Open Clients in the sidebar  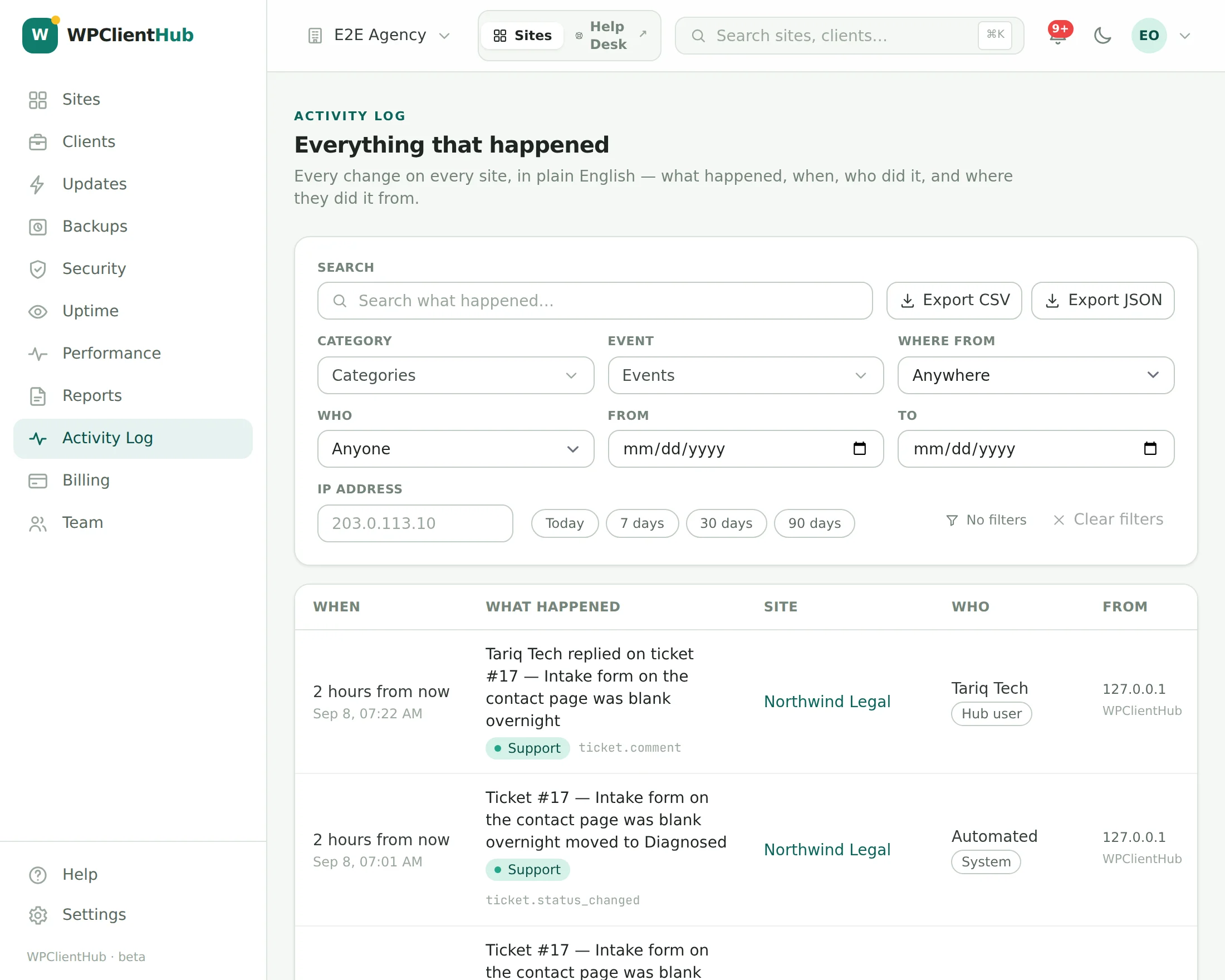(133, 141)
